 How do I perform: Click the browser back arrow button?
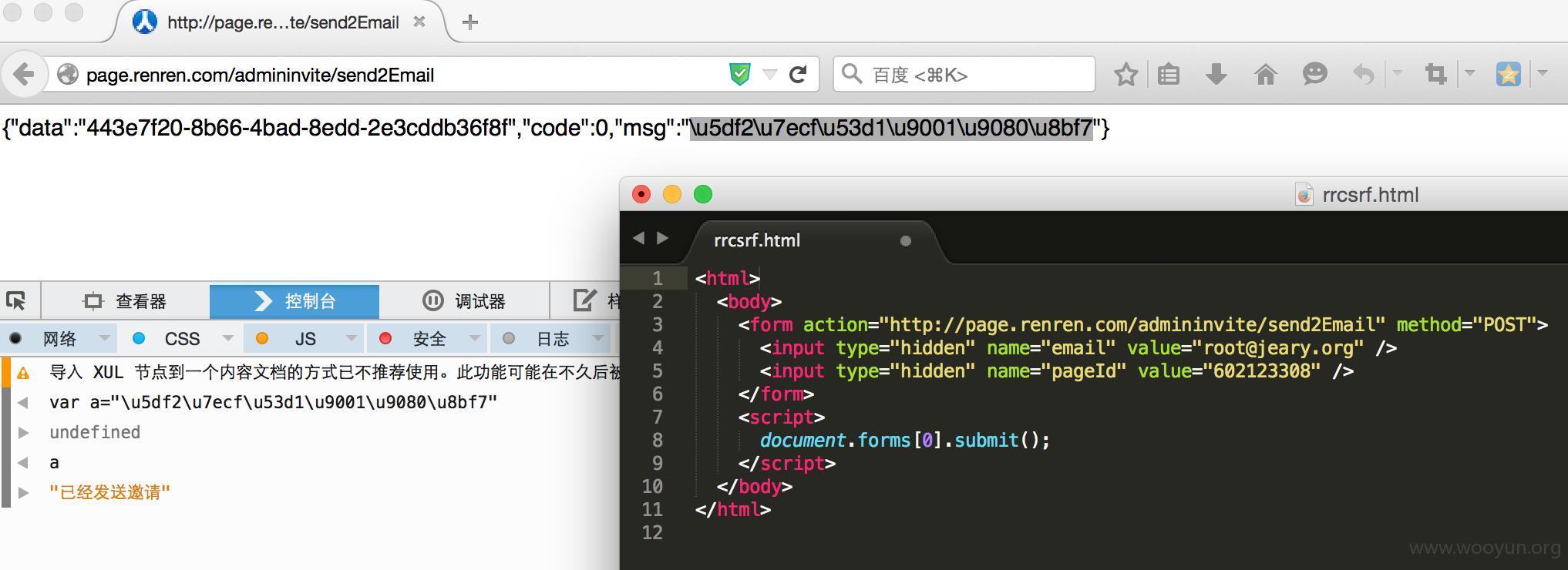23,75
